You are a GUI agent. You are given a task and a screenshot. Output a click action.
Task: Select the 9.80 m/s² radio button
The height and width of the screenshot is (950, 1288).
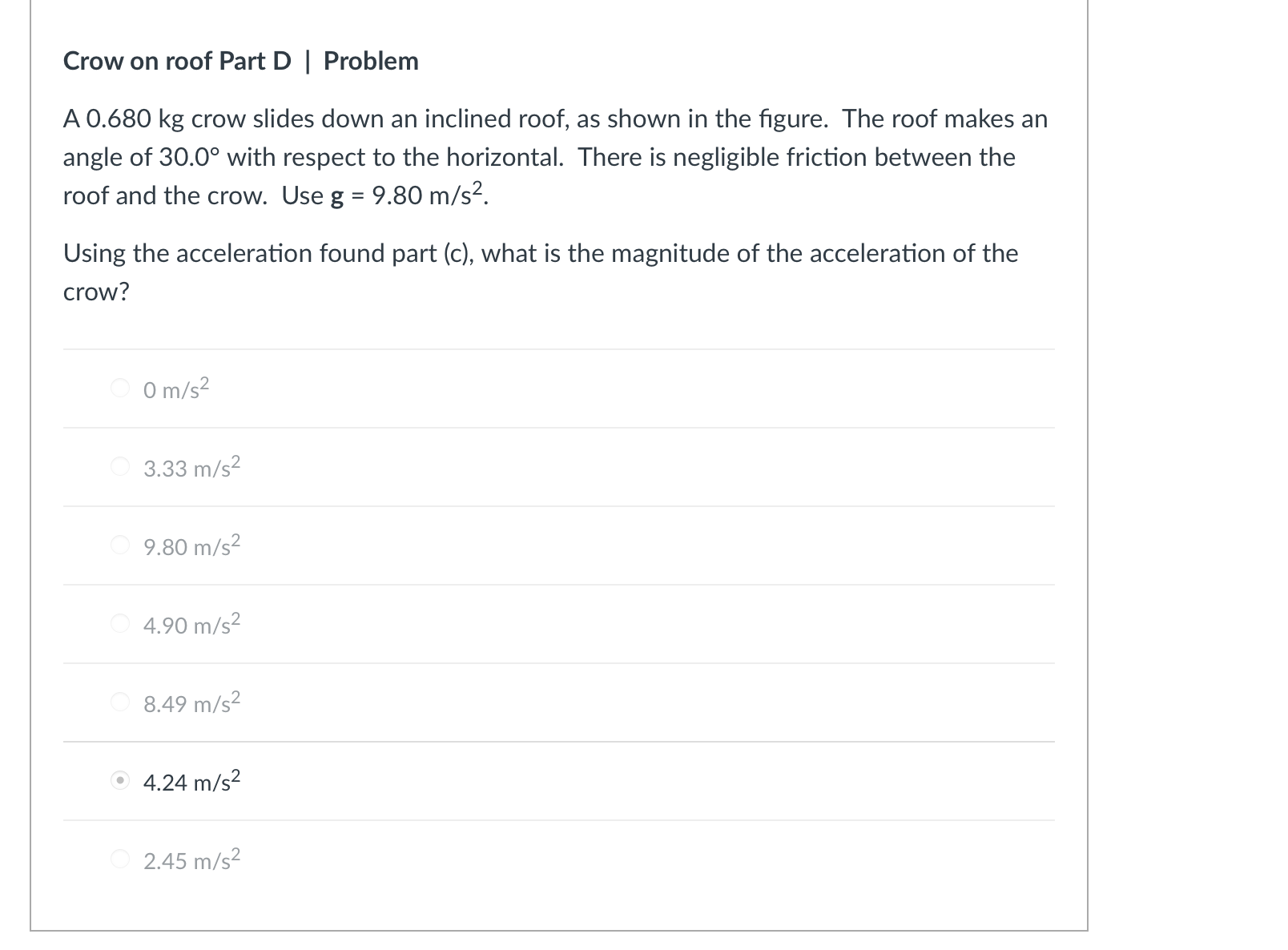click(x=119, y=545)
